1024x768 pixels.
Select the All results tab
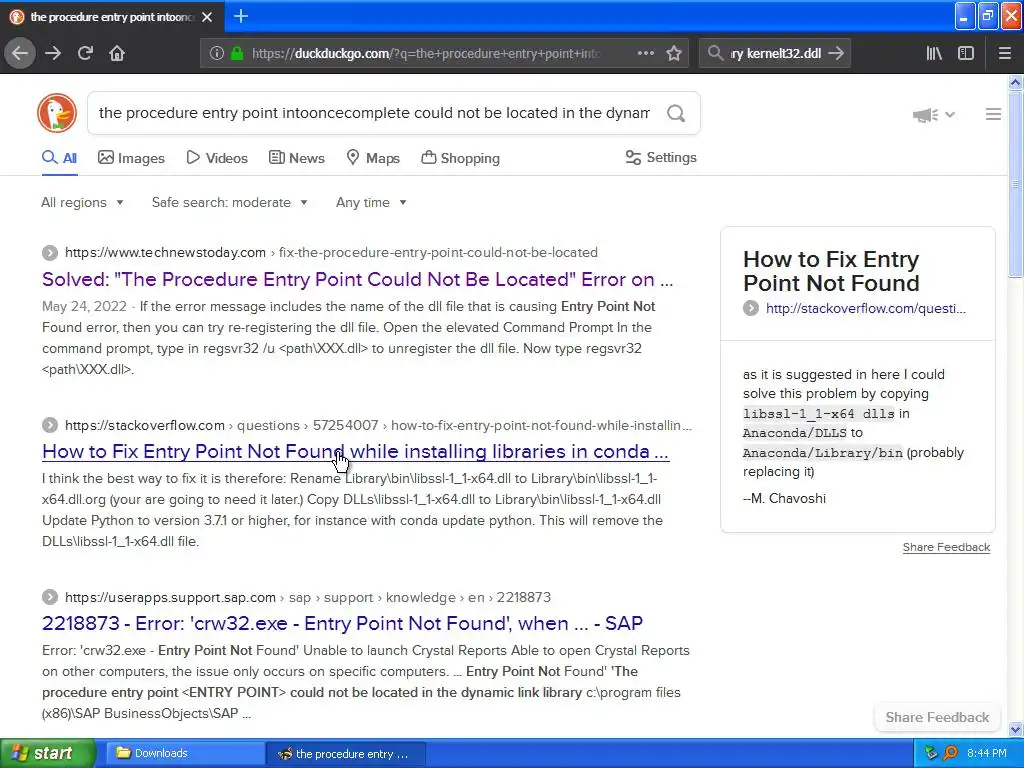(x=59, y=158)
